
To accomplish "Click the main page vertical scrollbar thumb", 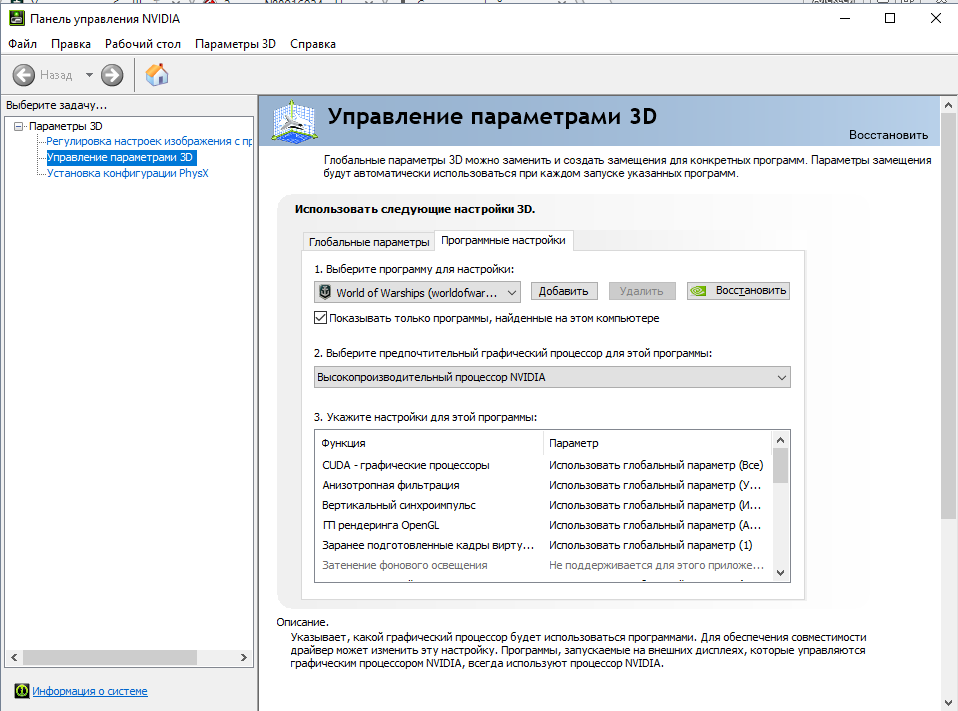I will 948,316.
